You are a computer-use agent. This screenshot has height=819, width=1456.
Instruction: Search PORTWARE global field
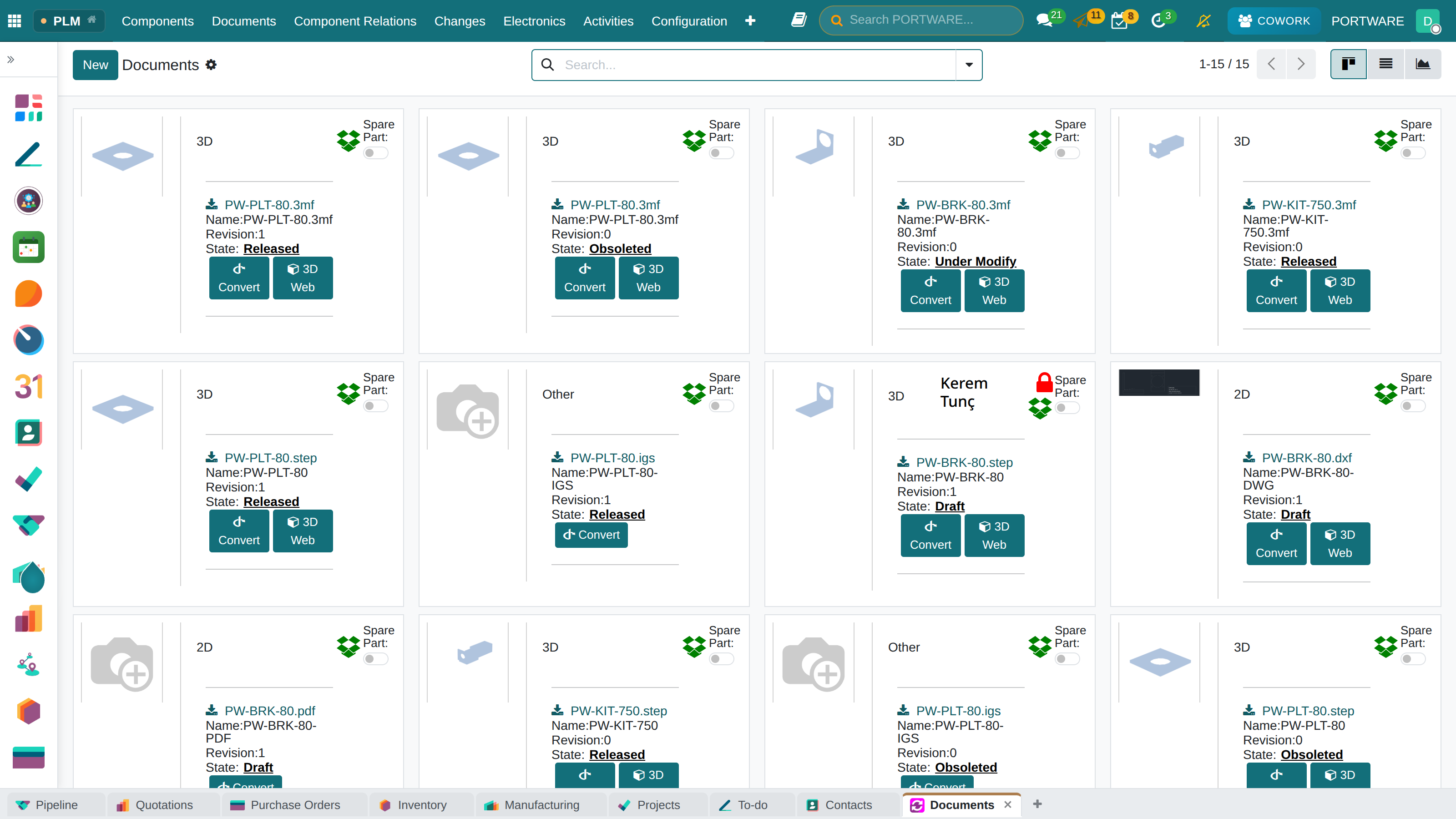[921, 20]
